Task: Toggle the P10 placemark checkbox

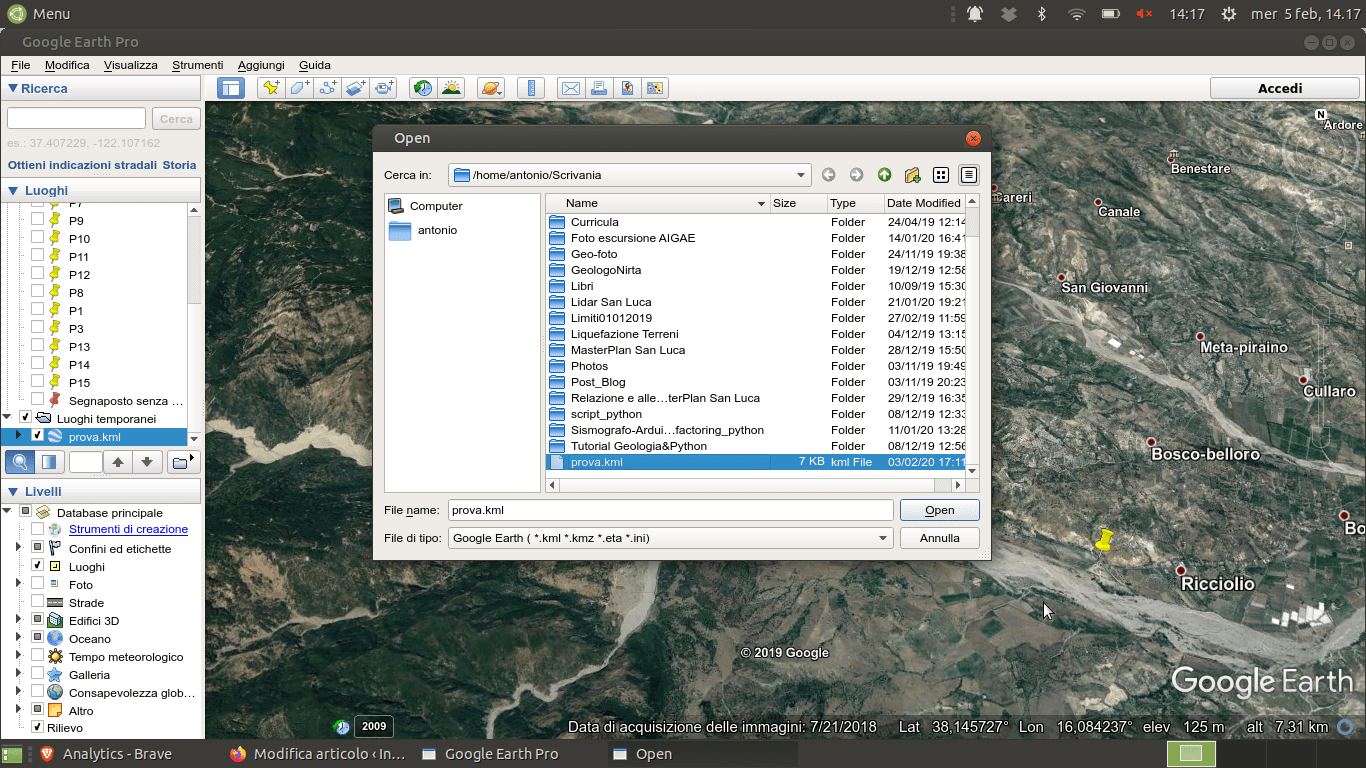Action: [x=37, y=238]
